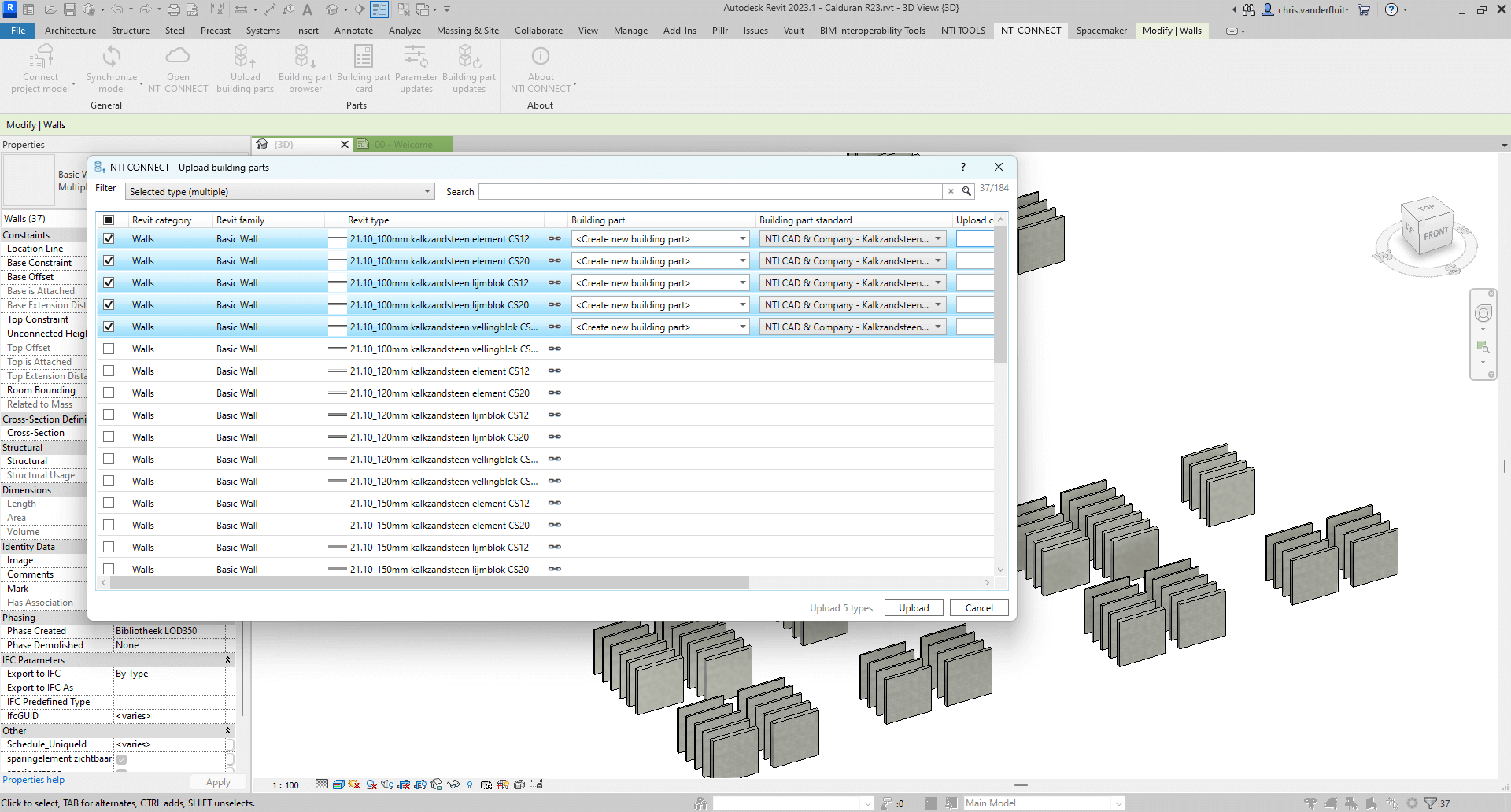Click the Apply button in Properties

[218, 782]
